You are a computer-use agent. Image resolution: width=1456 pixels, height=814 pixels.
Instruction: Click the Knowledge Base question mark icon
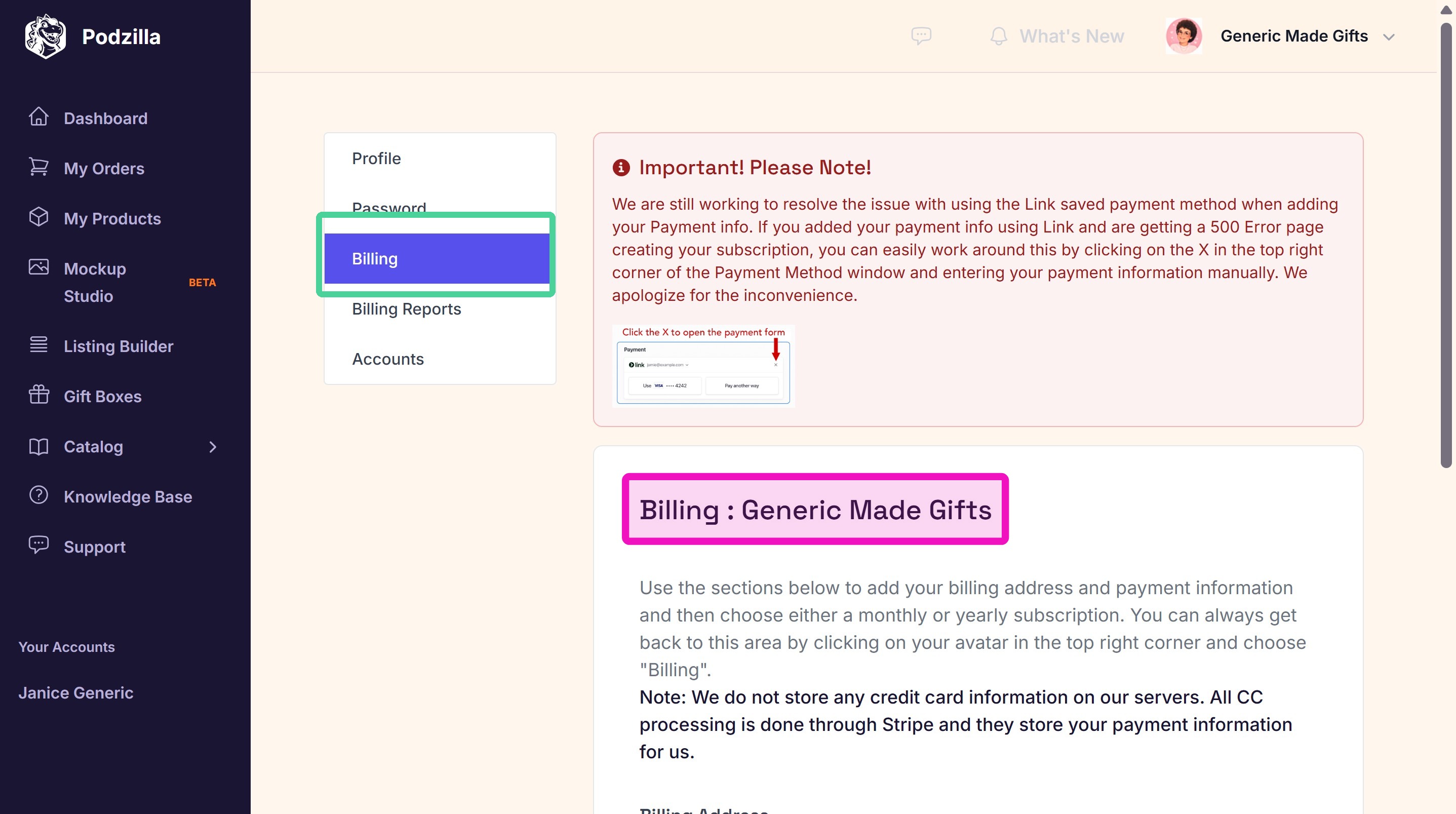click(38, 495)
